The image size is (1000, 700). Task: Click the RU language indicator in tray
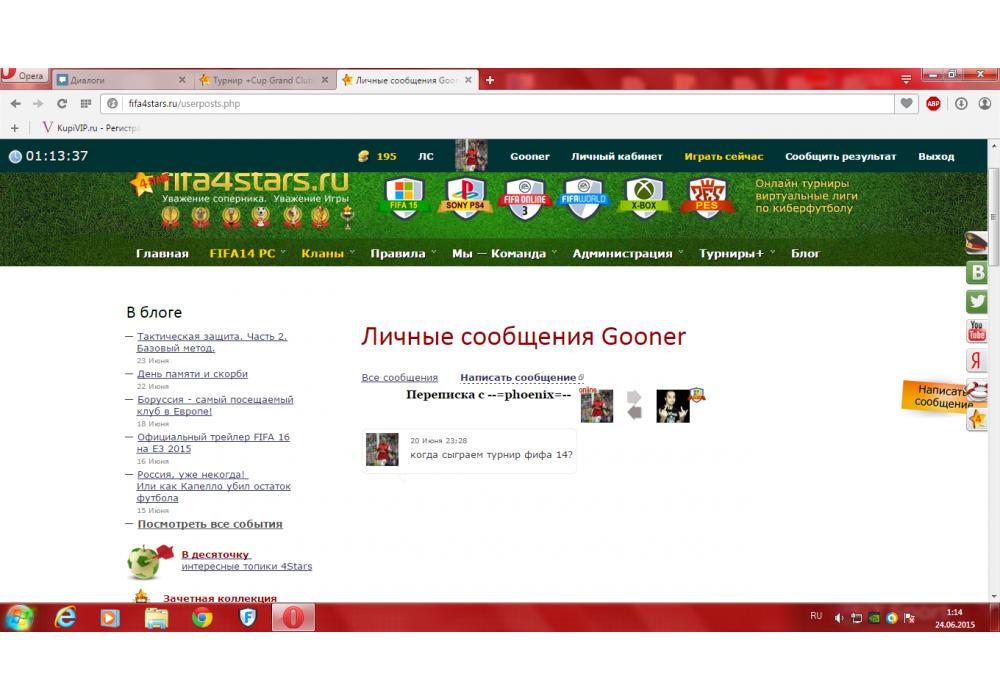[x=816, y=616]
